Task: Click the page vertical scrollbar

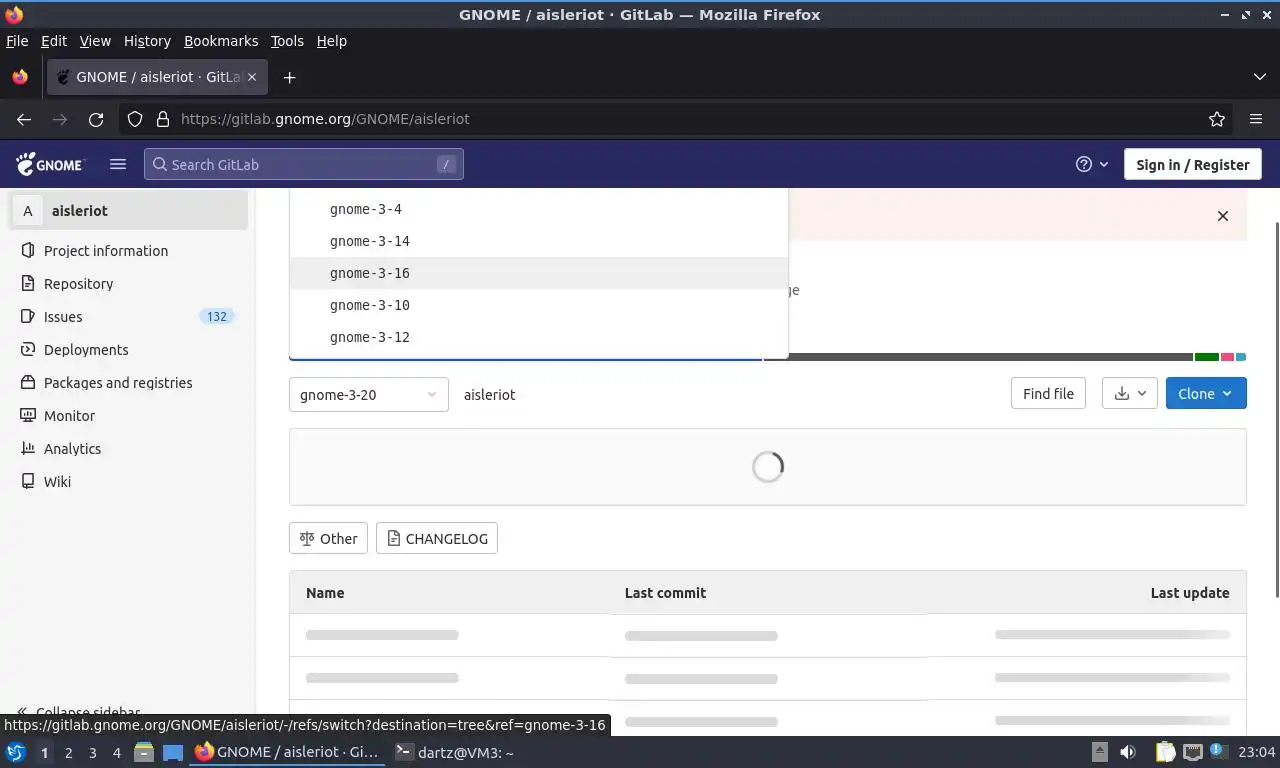Action: point(1275,410)
